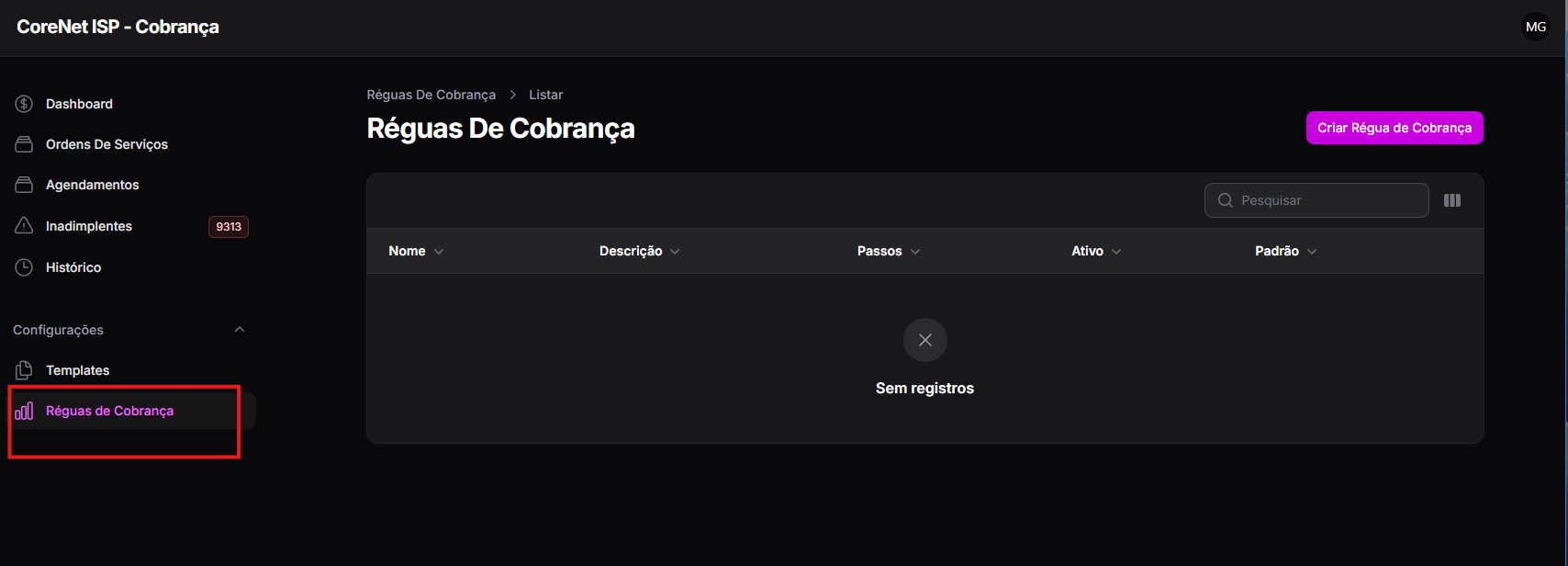The height and width of the screenshot is (566, 1568).
Task: Toggle table columns with the columns icon
Action: click(1452, 200)
